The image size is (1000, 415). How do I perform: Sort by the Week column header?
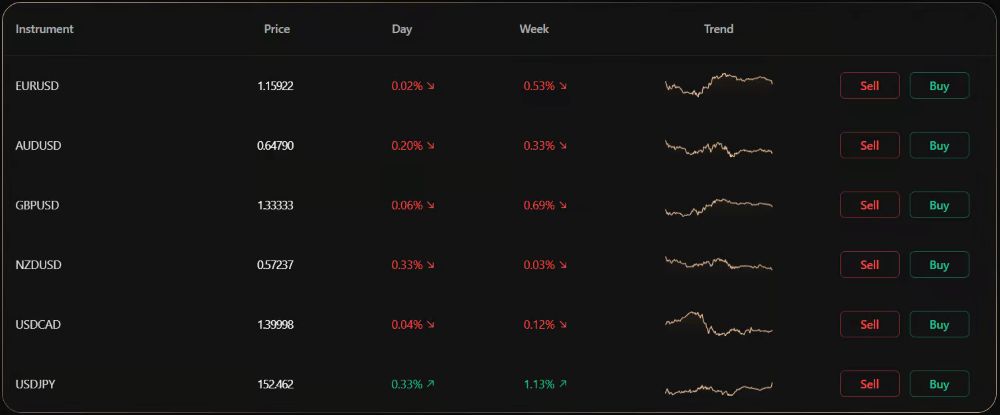click(534, 29)
